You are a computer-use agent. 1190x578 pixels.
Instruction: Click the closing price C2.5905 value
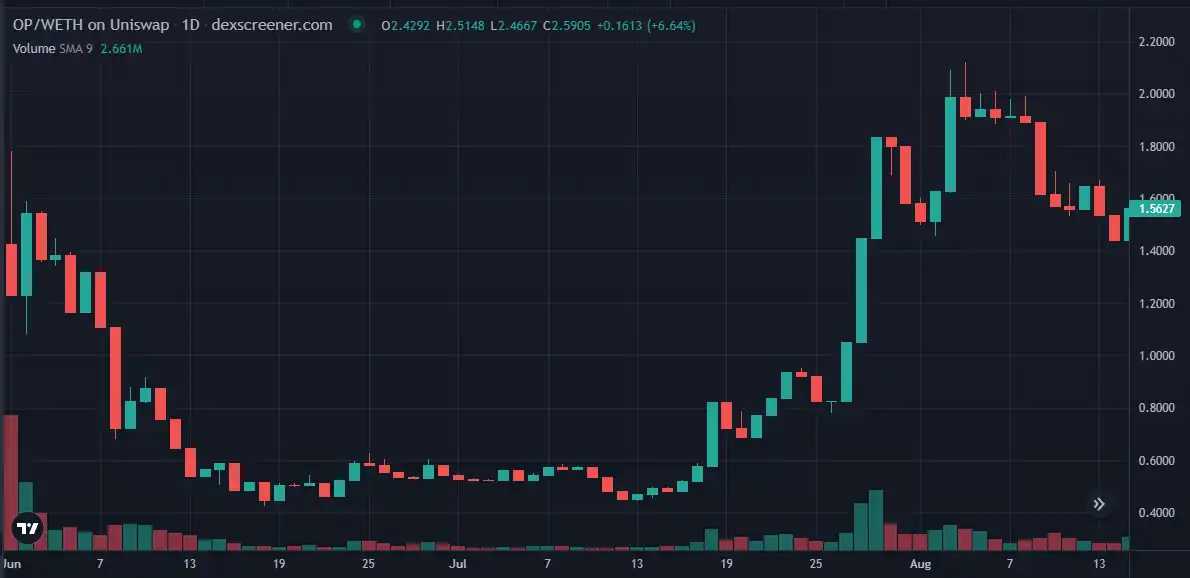(568, 25)
